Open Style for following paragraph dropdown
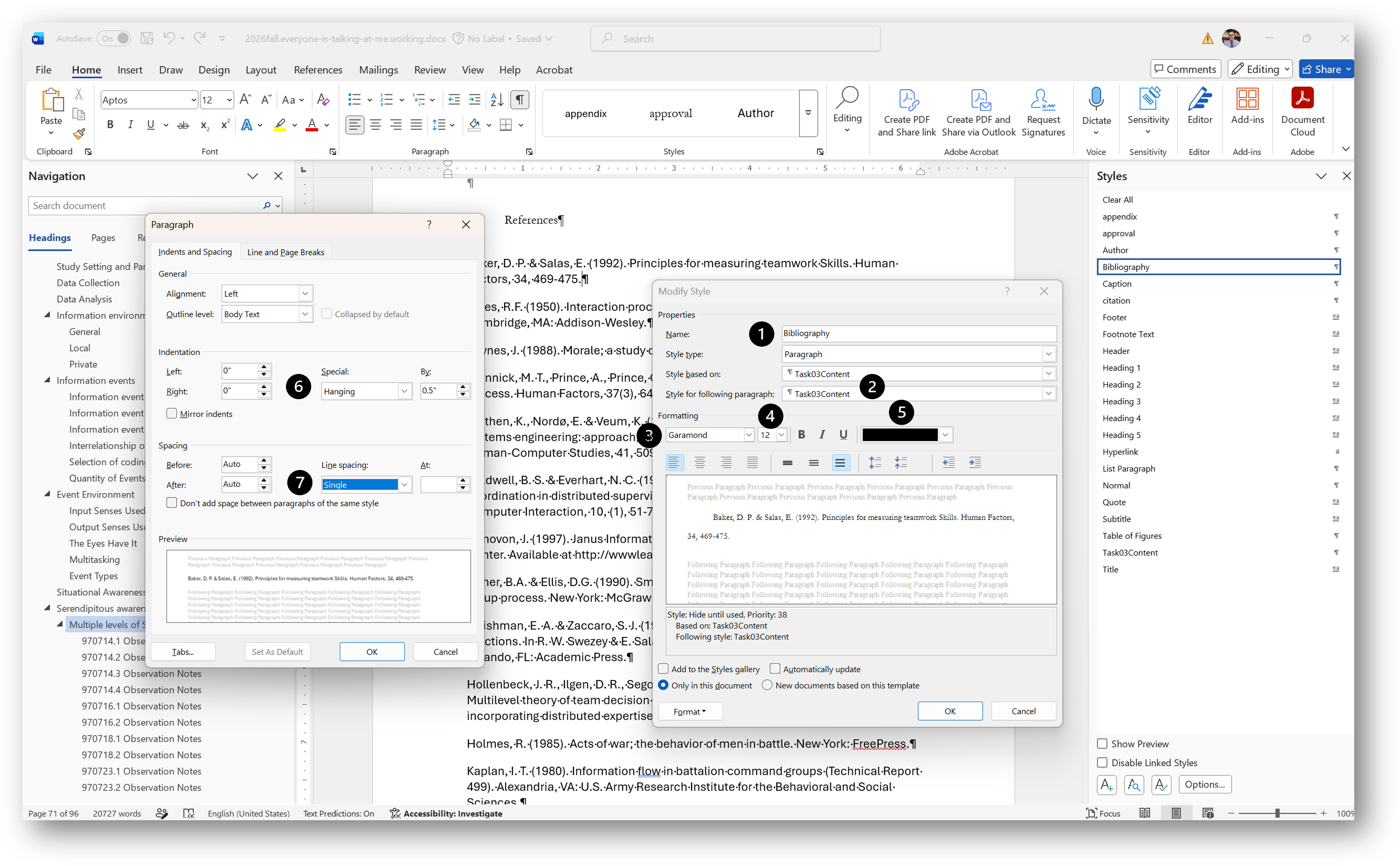The width and height of the screenshot is (1400, 866). point(1048,394)
